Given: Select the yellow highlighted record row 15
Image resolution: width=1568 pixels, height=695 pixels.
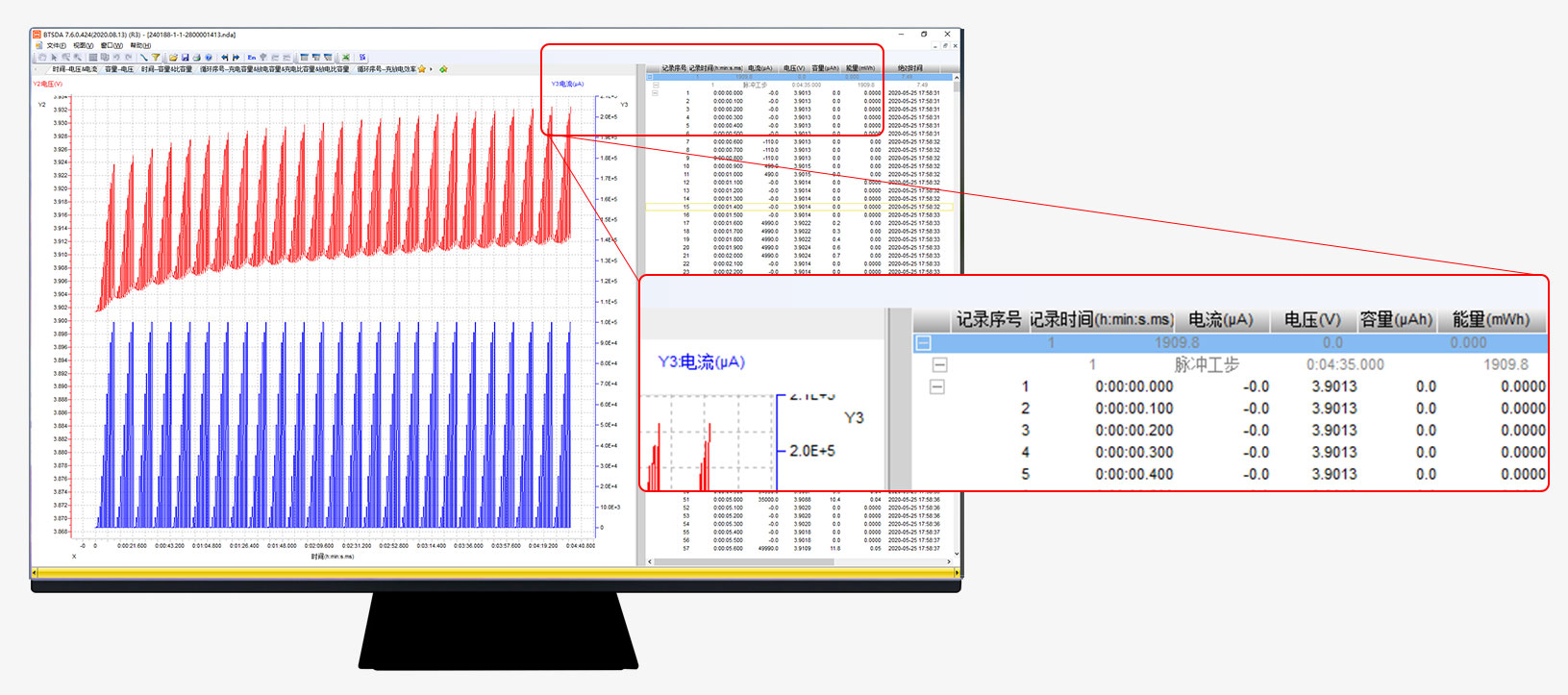Looking at the screenshot, I should (x=800, y=207).
